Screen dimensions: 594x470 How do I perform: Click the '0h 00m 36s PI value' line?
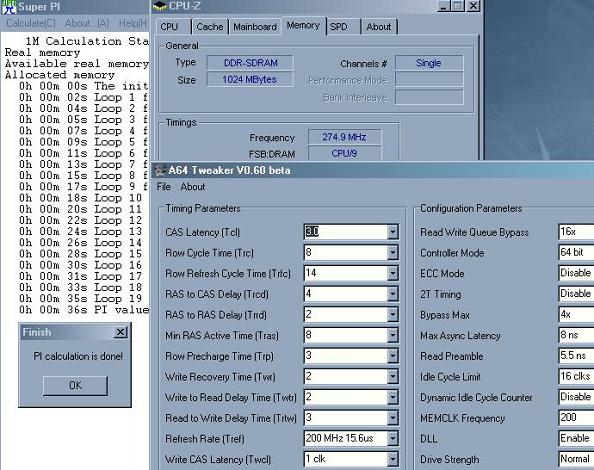pyautogui.click(x=84, y=310)
